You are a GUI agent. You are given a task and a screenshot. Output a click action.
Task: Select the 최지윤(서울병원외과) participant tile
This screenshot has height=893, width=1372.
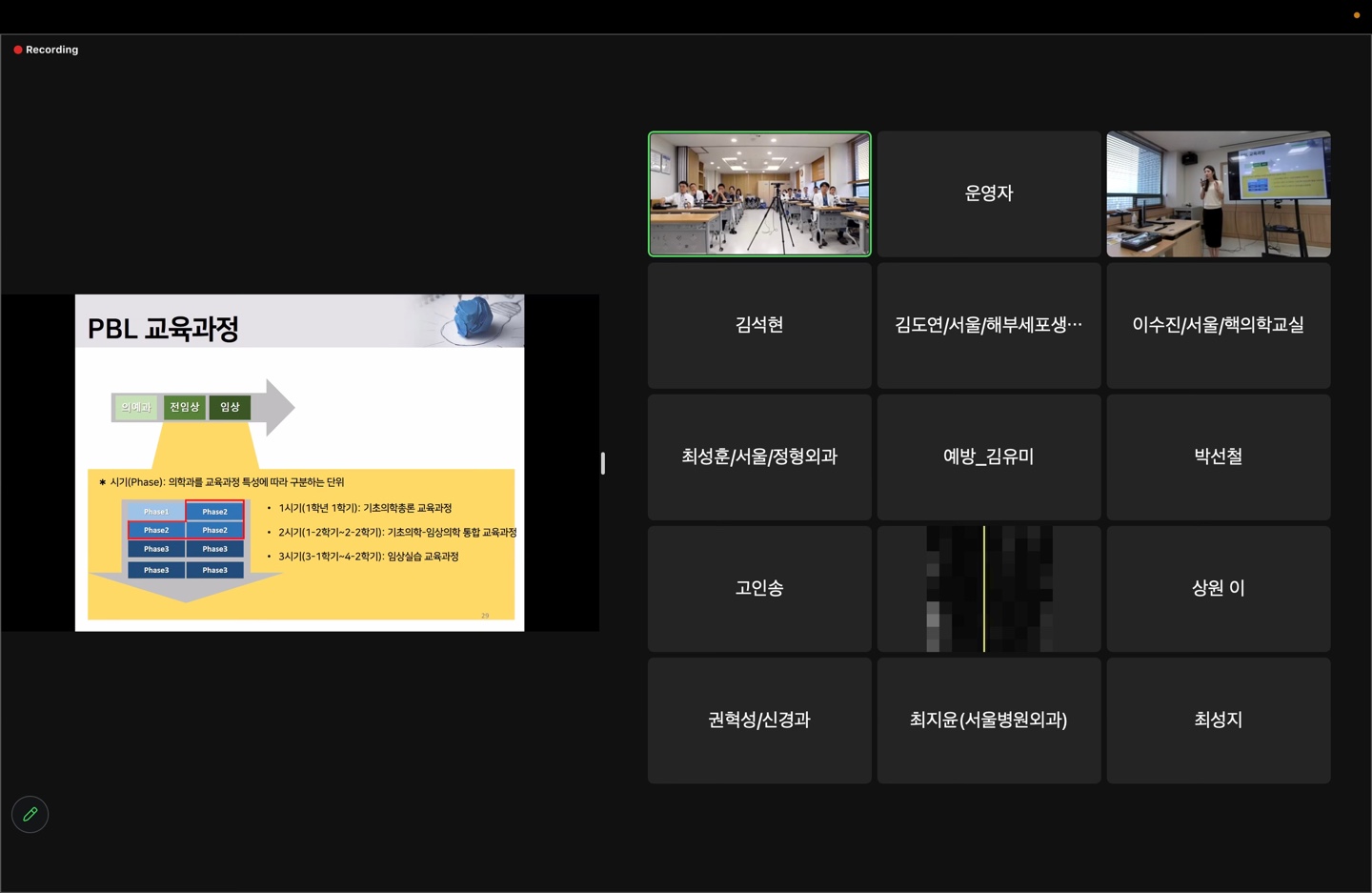988,720
